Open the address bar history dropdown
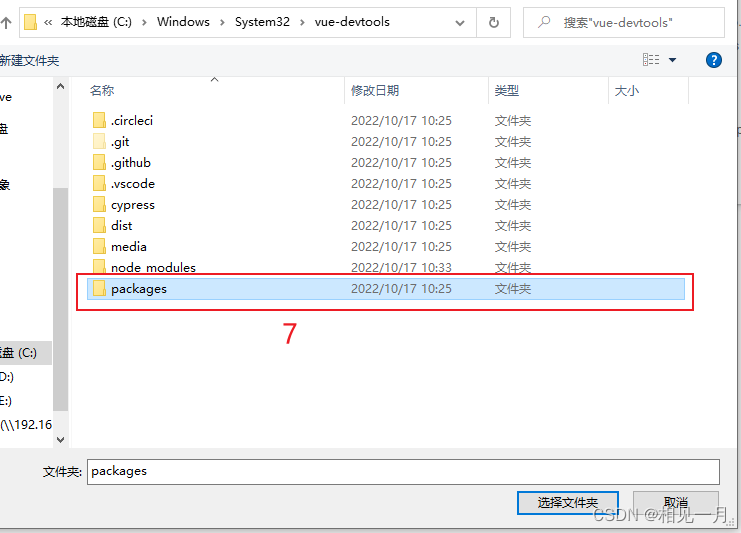This screenshot has height=533, width=741. (459, 23)
